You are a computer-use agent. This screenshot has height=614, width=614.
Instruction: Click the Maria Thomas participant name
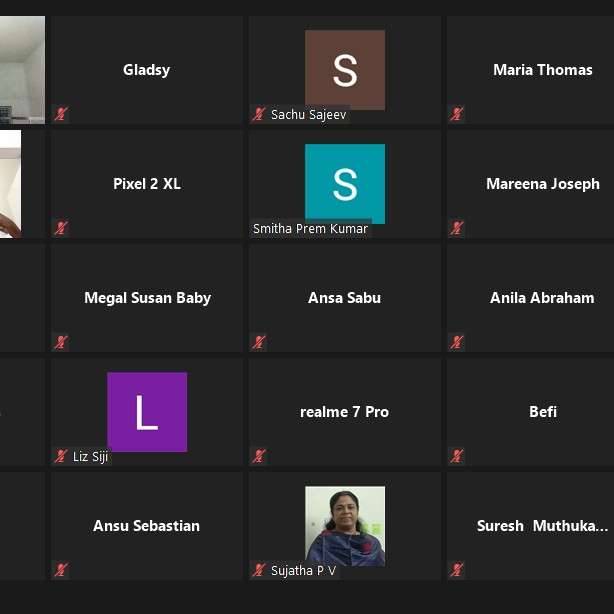tap(543, 70)
